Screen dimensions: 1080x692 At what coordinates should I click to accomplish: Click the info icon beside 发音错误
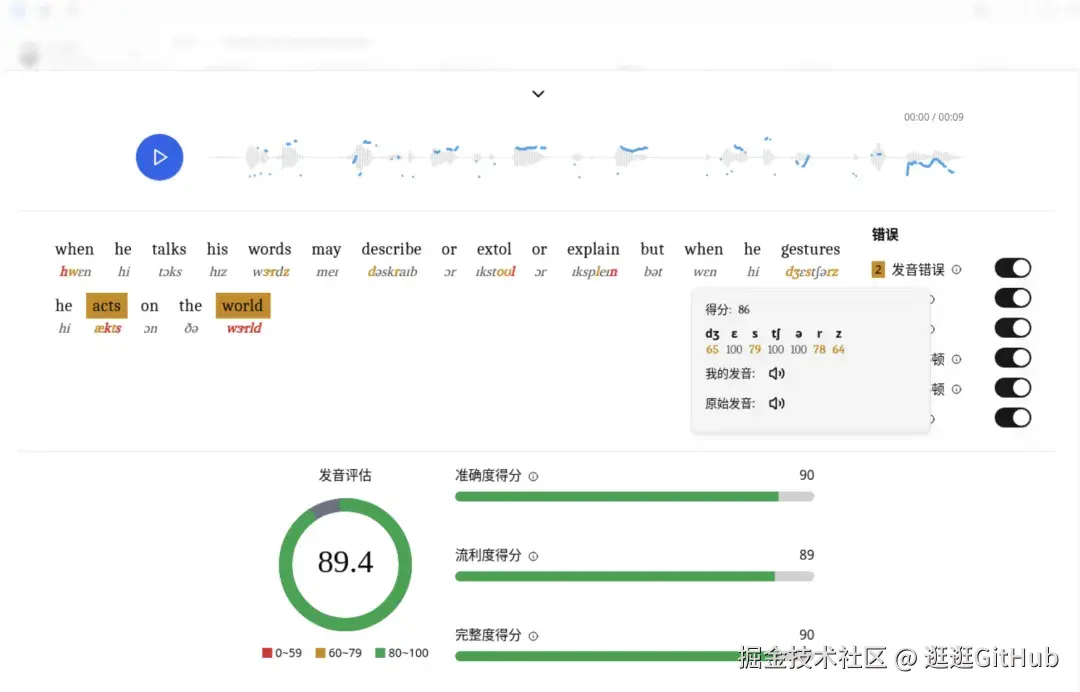point(955,268)
